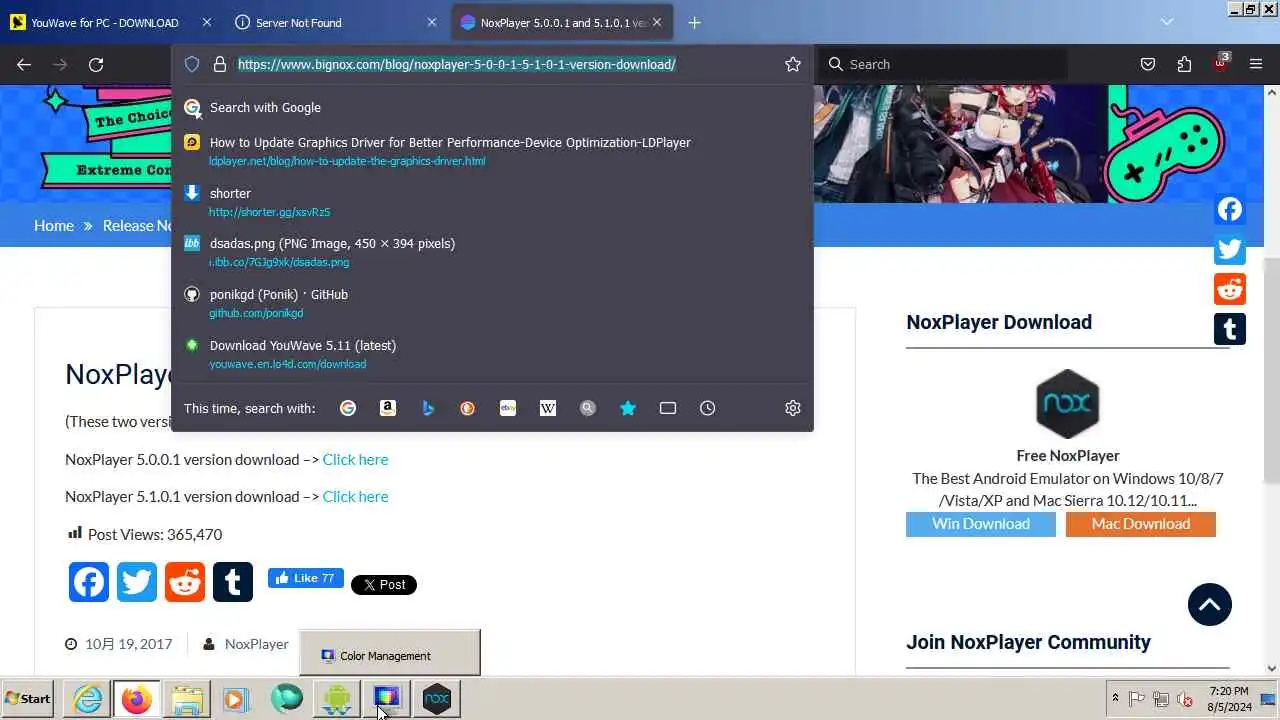Select the ponikgd GitHub suggestion
The width and height of the screenshot is (1280, 720).
tap(492, 303)
